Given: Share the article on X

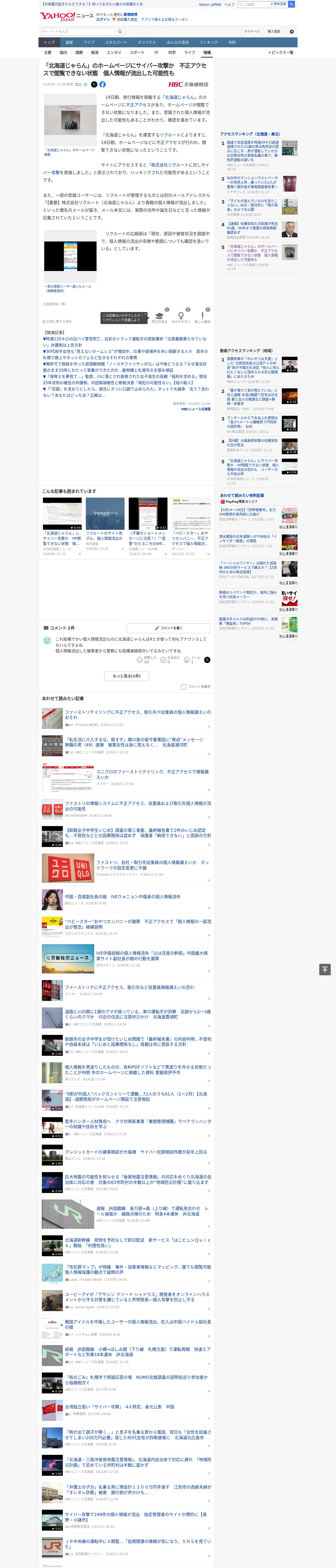Looking at the screenshot, I should point(94,85).
